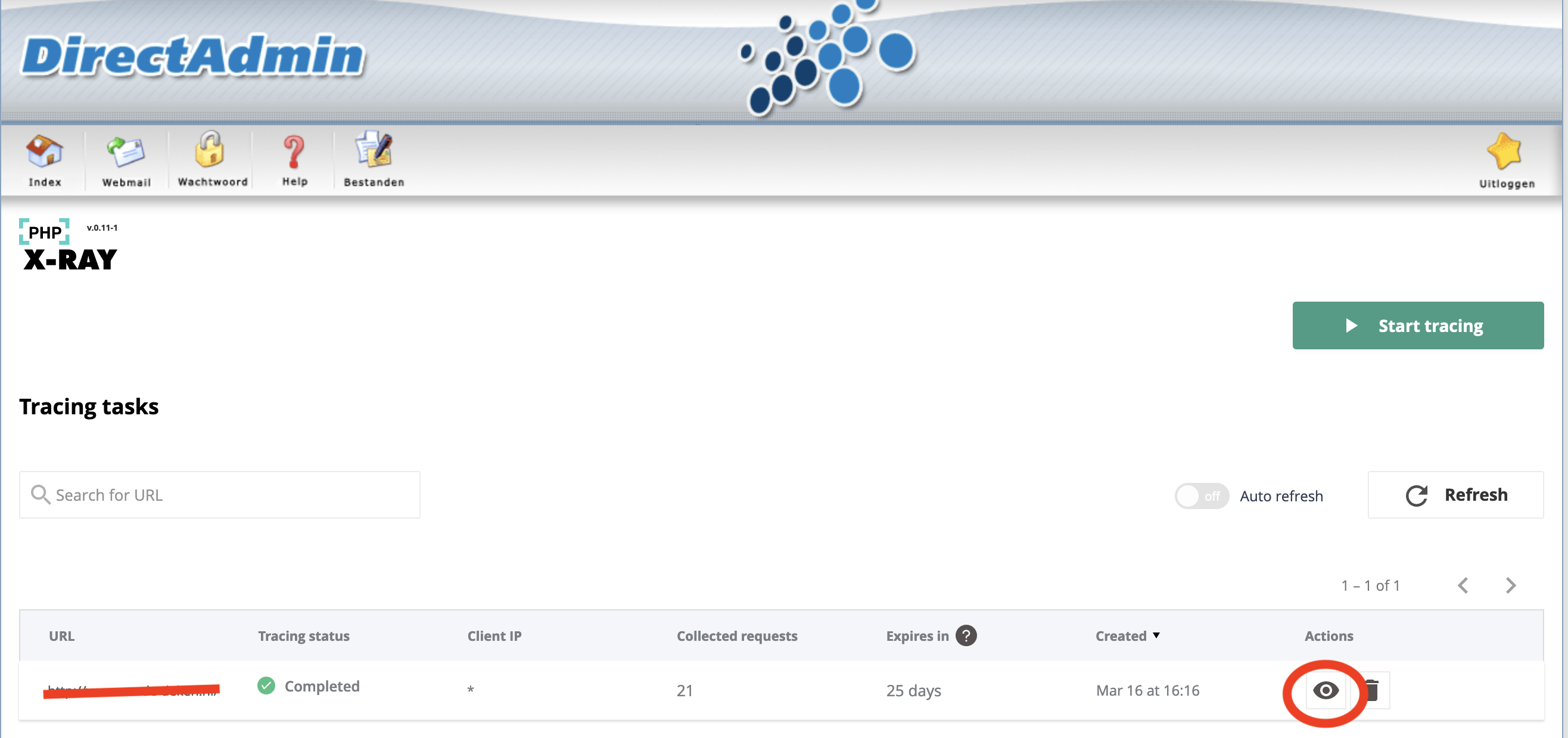The height and width of the screenshot is (738, 1568).
Task: Click the Search for URL field
Action: click(x=220, y=495)
